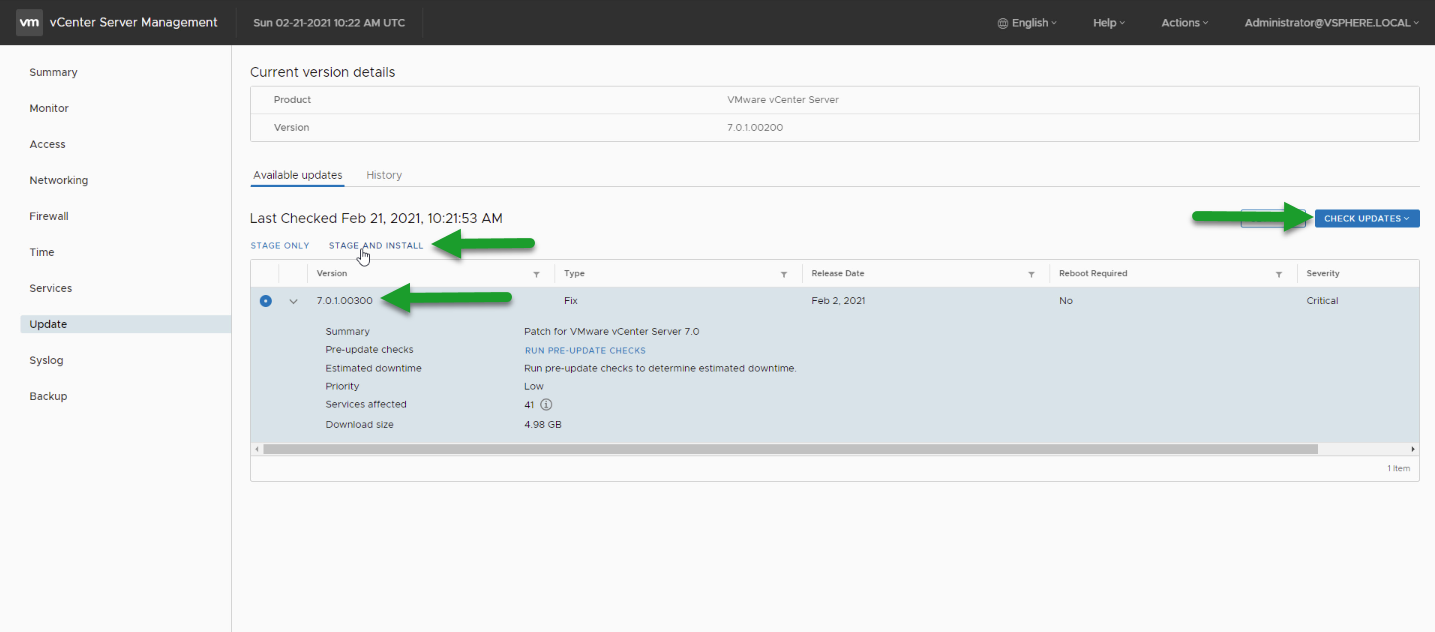Click the Reboot Required column header
This screenshot has width=1435, height=632.
[x=1093, y=274]
